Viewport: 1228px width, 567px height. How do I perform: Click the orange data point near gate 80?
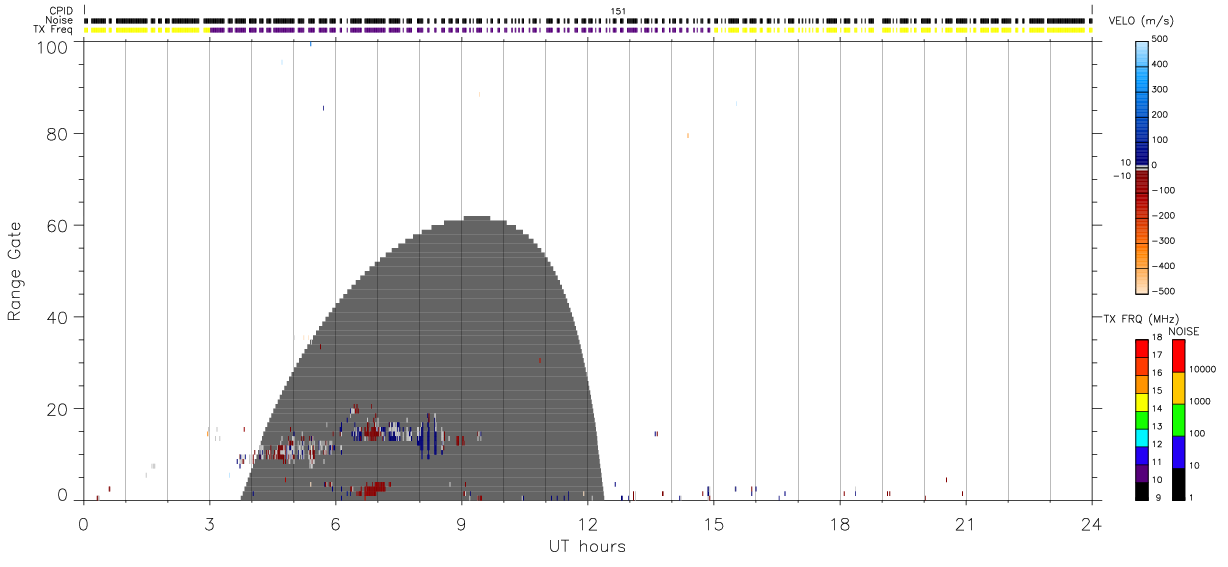click(688, 135)
